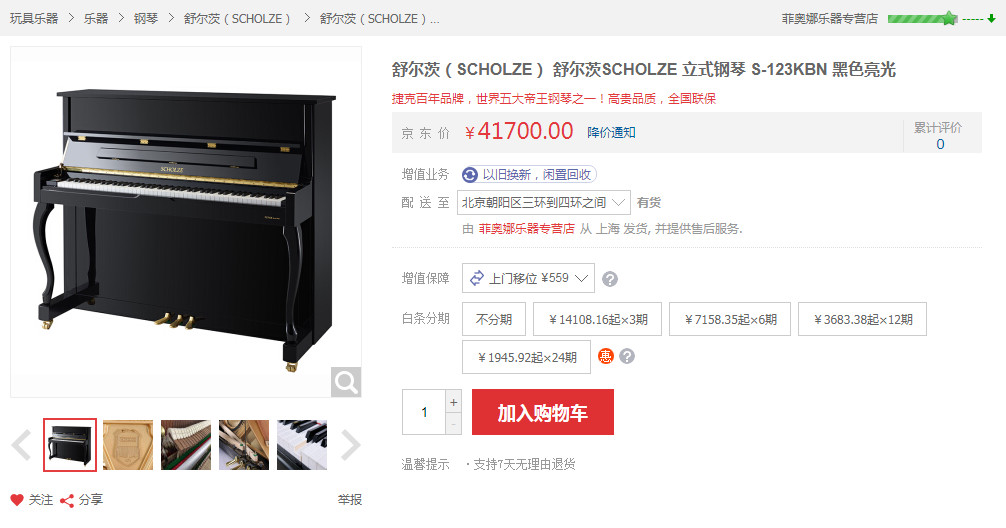
Task: Click the 以旧换新 trade-in recycle icon
Action: [470, 175]
